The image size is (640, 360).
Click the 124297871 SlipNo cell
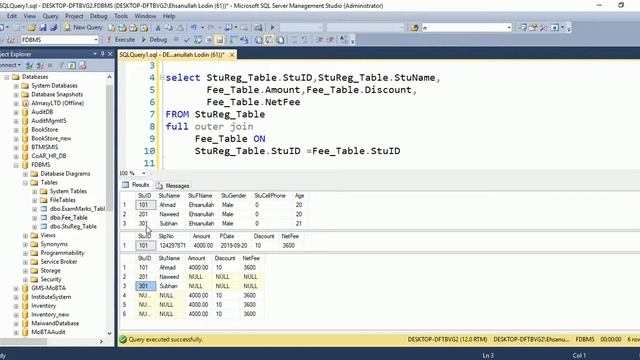pyautogui.click(x=172, y=246)
